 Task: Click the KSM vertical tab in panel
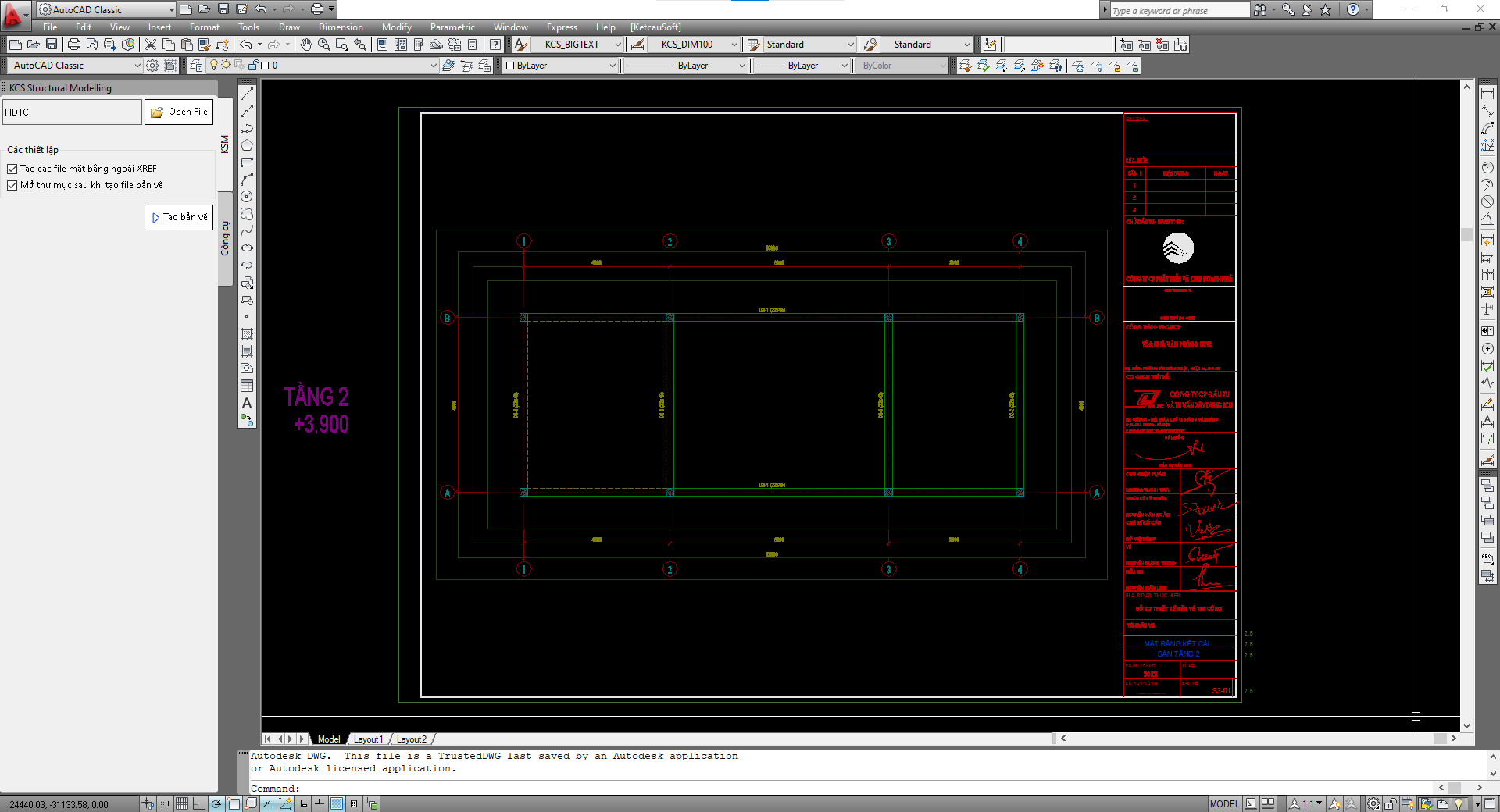pos(225,144)
